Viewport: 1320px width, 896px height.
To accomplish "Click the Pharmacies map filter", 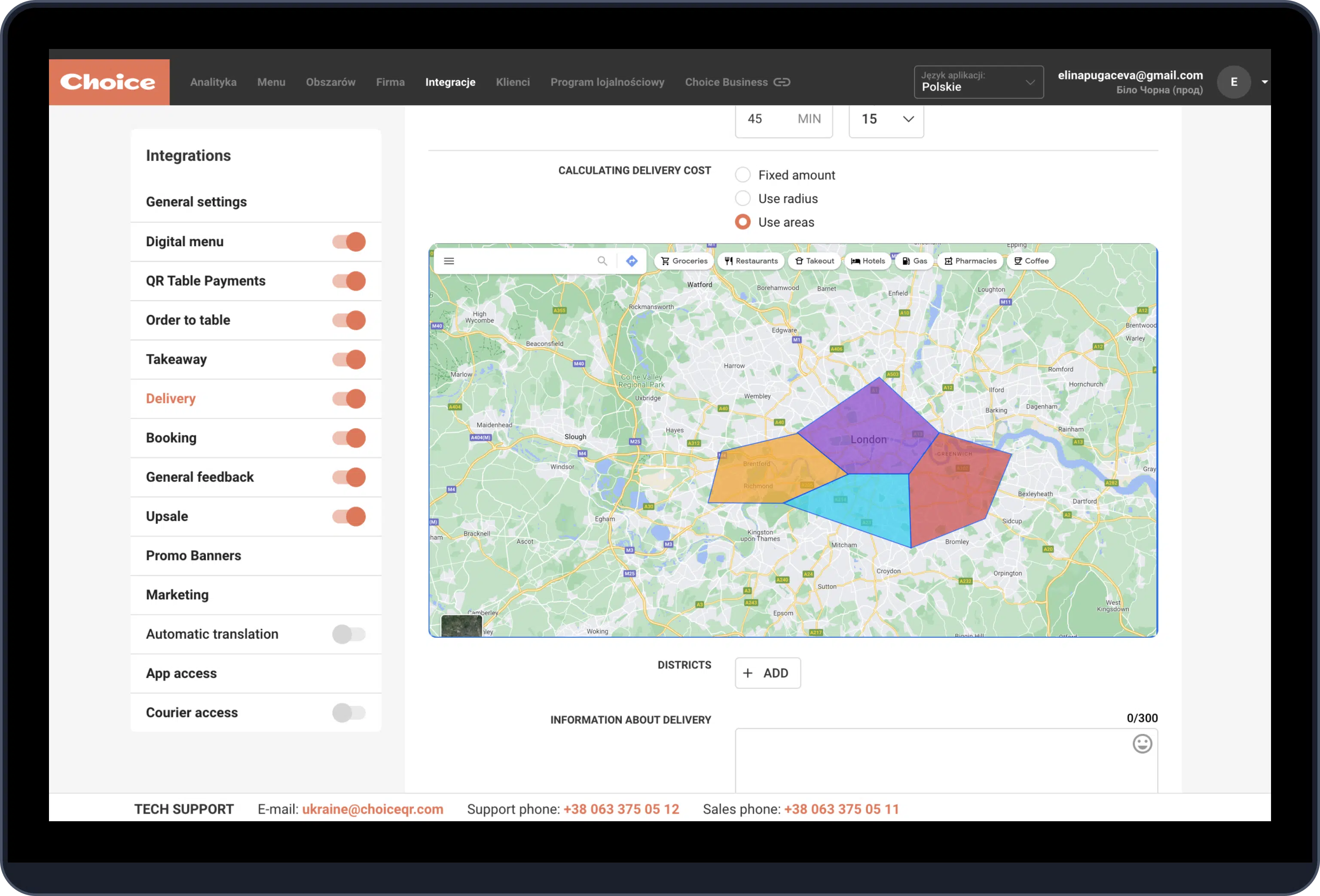I will tap(970, 261).
